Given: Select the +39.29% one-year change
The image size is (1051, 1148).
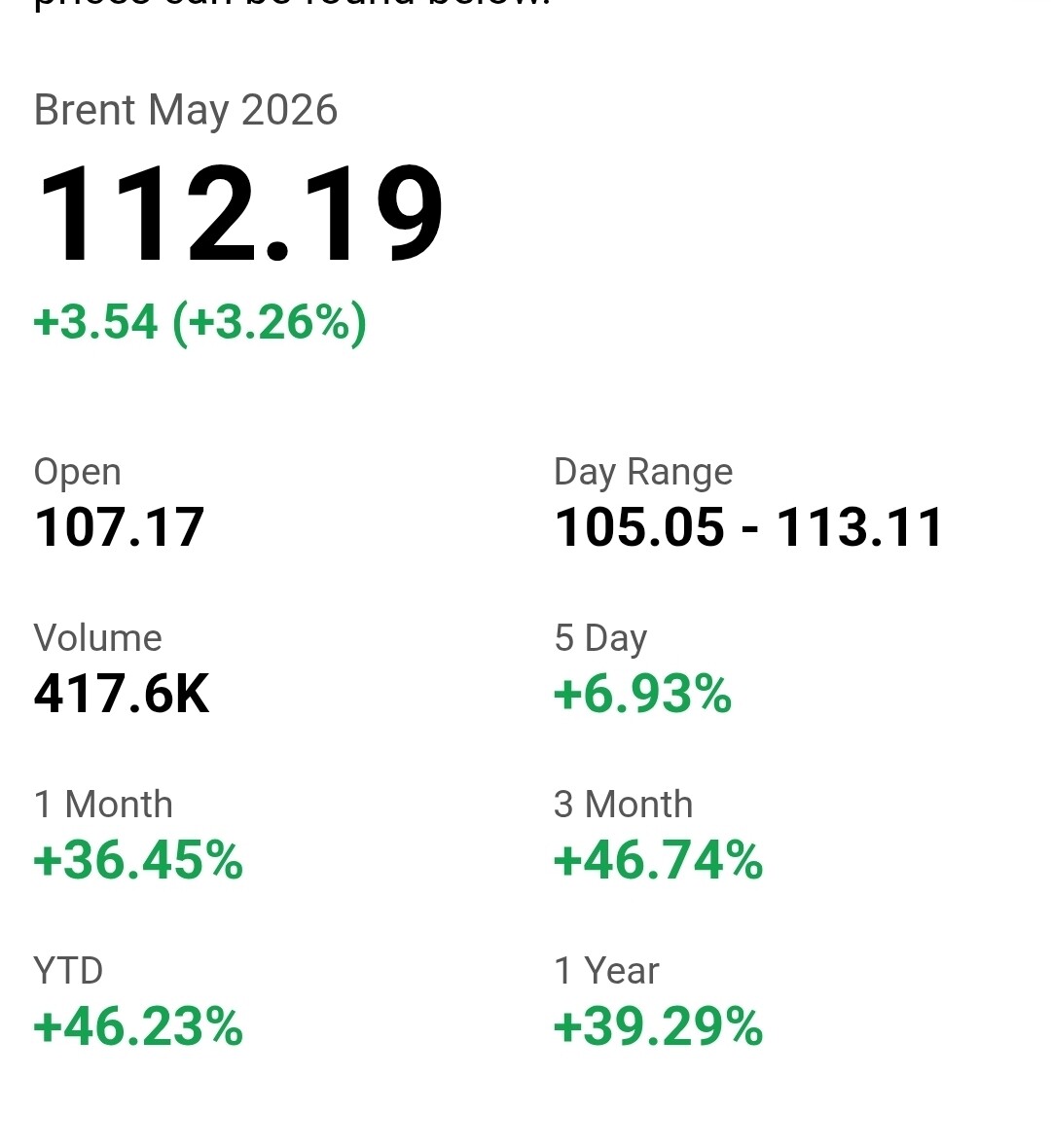Looking at the screenshot, I should [x=658, y=1027].
